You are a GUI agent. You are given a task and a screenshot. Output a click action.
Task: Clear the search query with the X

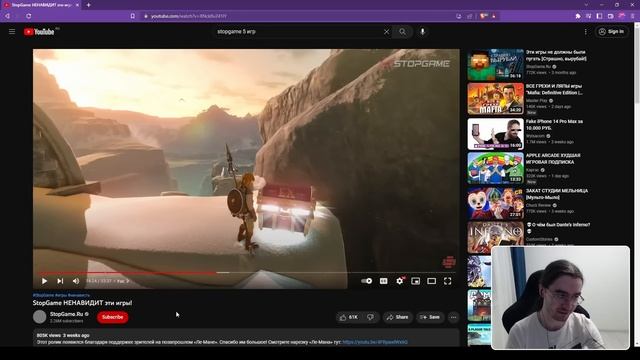click(386, 31)
